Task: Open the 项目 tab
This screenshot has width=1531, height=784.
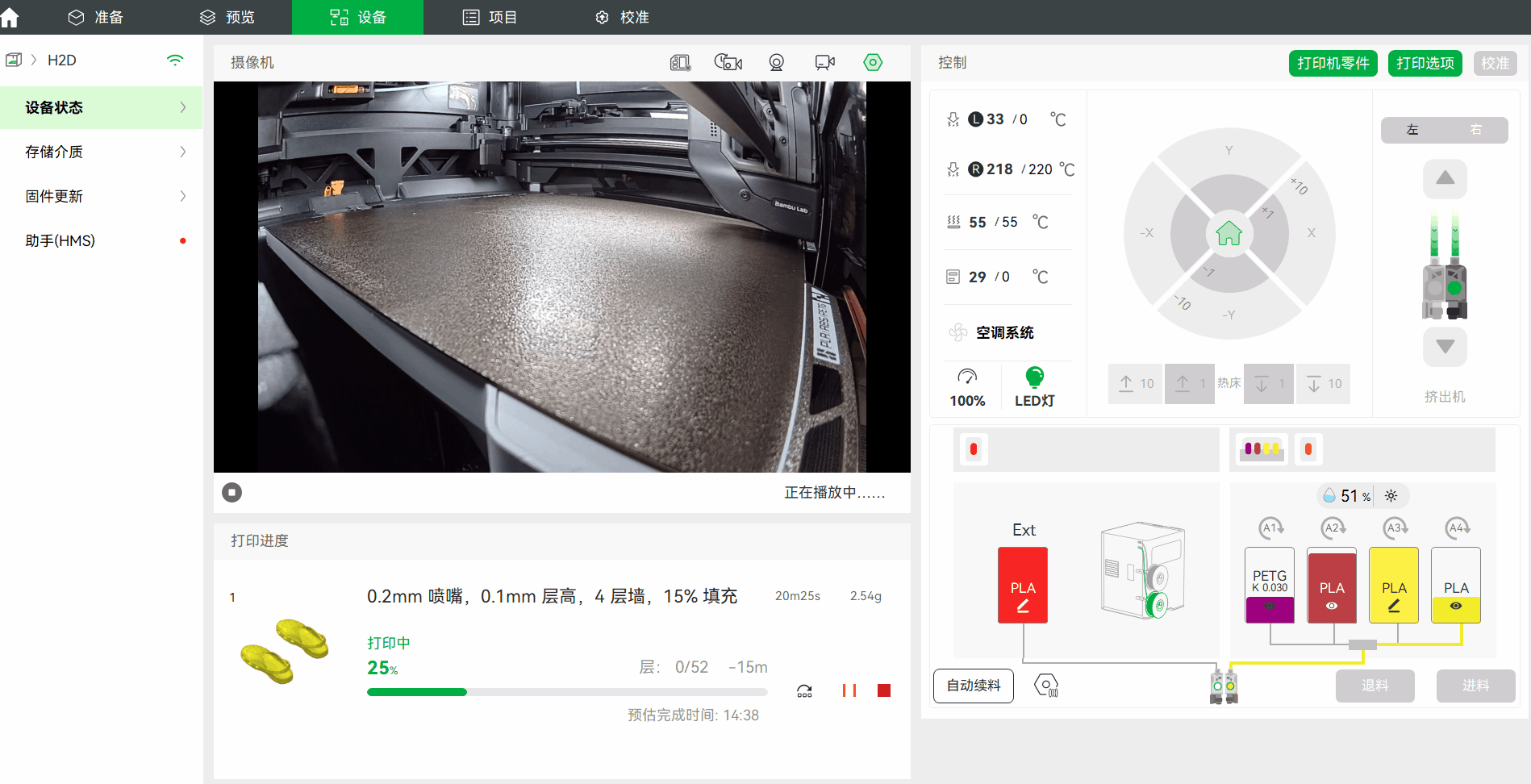Action: pos(489,17)
